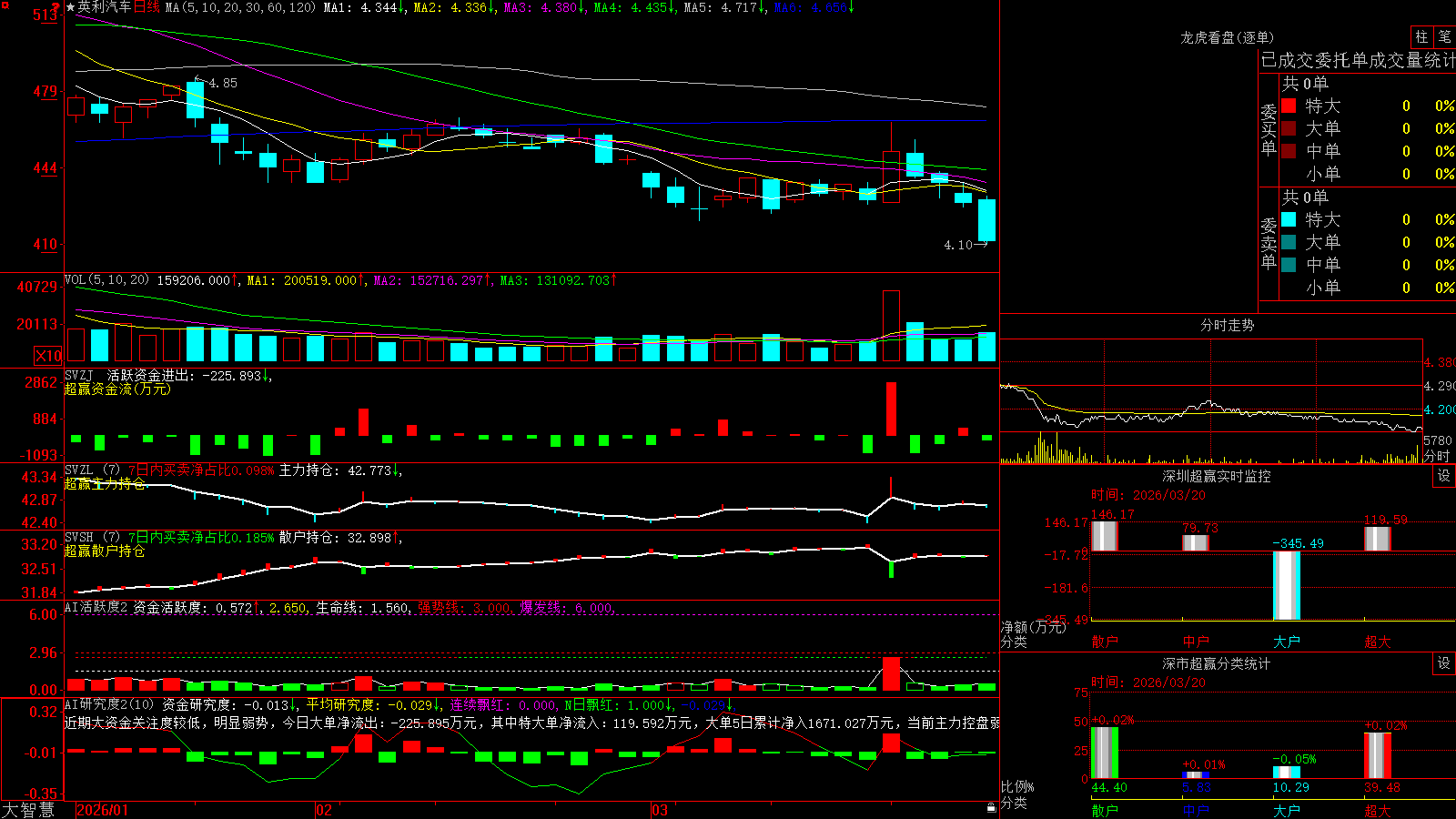Click the 03 month marker on timeline

coord(660,810)
